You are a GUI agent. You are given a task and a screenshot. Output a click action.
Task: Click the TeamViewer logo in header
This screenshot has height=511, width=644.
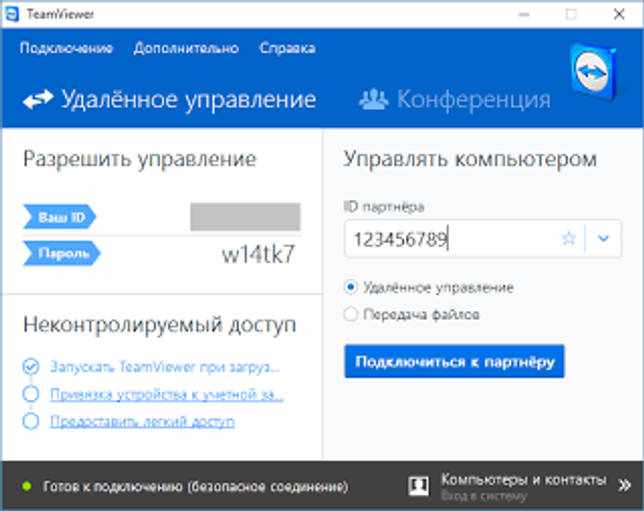coord(593,71)
